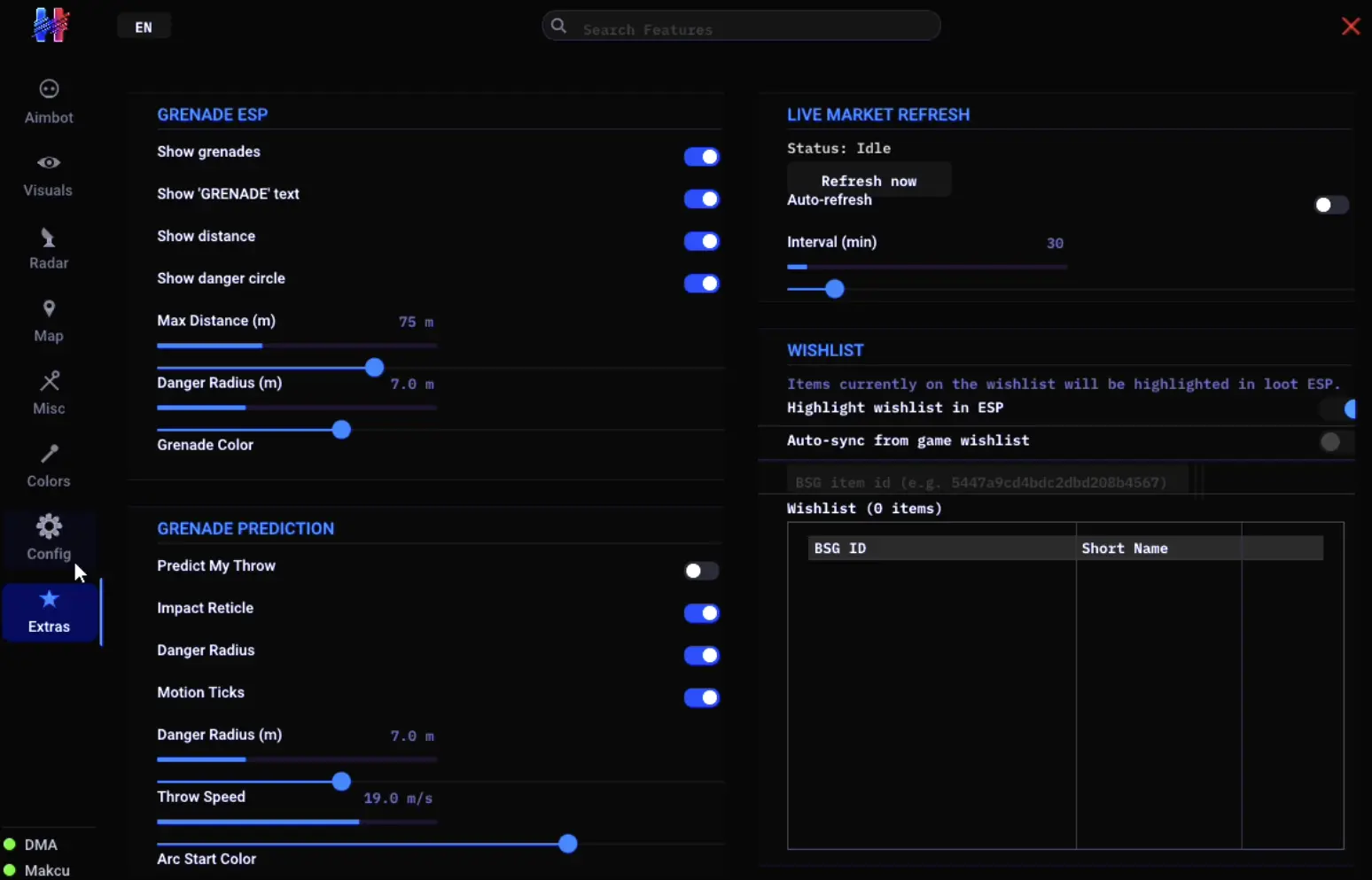1372x880 pixels.
Task: Open the Aimbot section icon
Action: pyautogui.click(x=49, y=90)
